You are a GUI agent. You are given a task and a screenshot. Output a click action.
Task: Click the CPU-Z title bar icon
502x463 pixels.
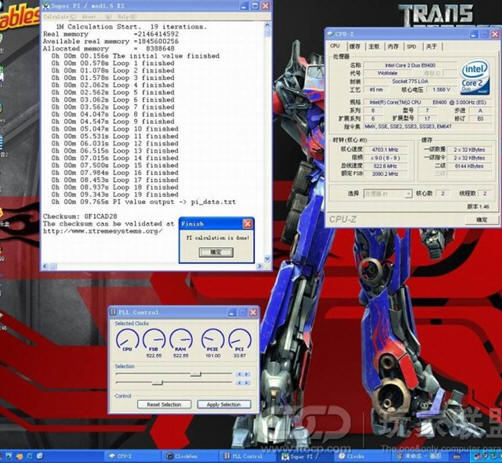click(x=330, y=34)
